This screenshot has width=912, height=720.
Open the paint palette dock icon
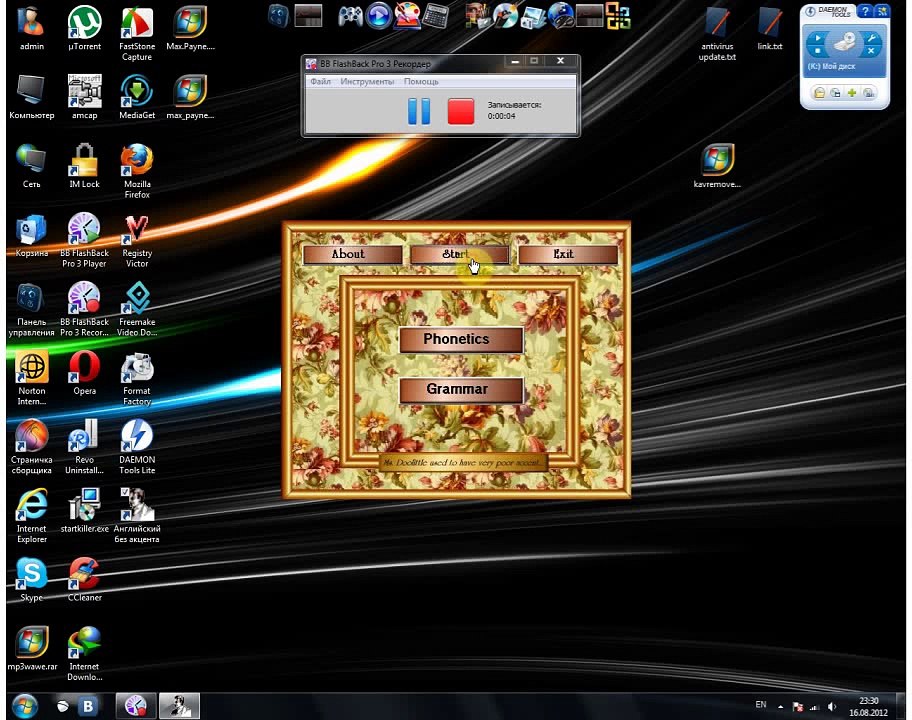point(407,16)
